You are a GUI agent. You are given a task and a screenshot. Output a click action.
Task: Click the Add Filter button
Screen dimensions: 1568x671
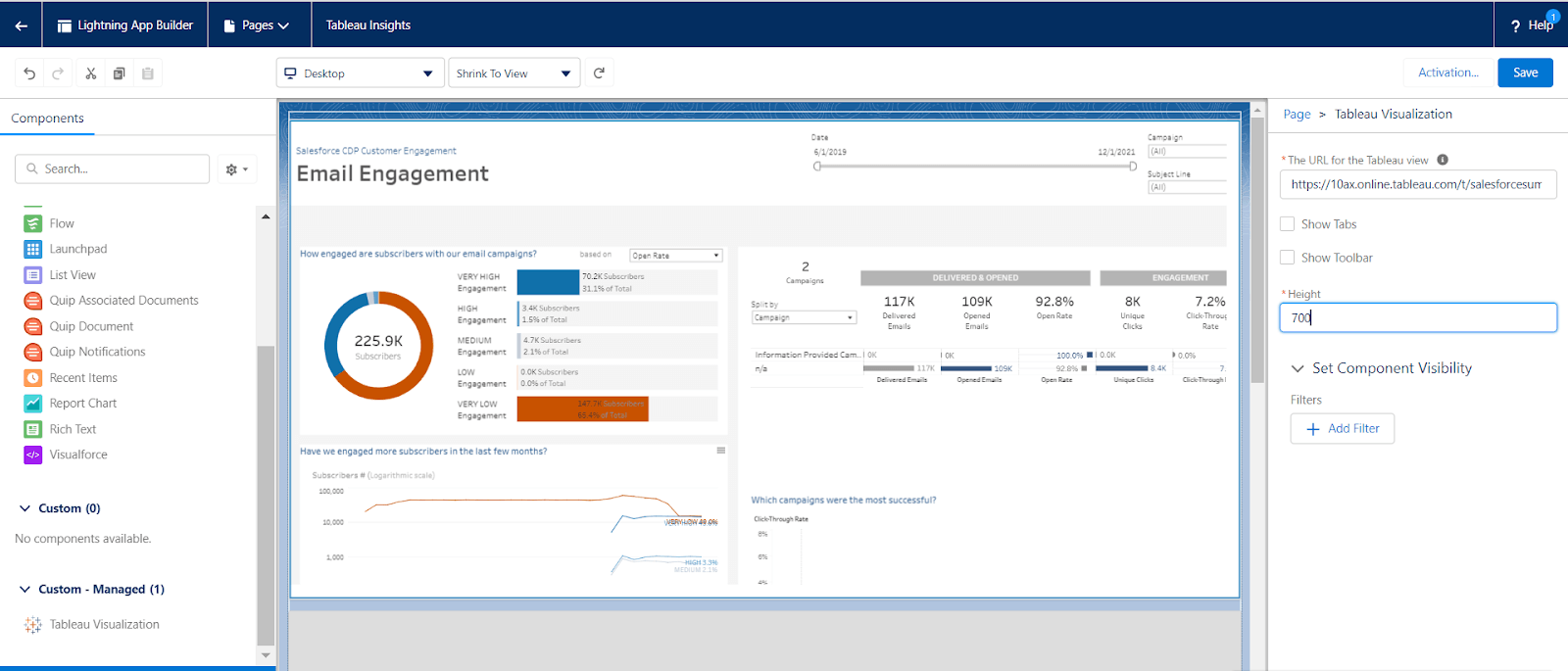tap(1343, 428)
